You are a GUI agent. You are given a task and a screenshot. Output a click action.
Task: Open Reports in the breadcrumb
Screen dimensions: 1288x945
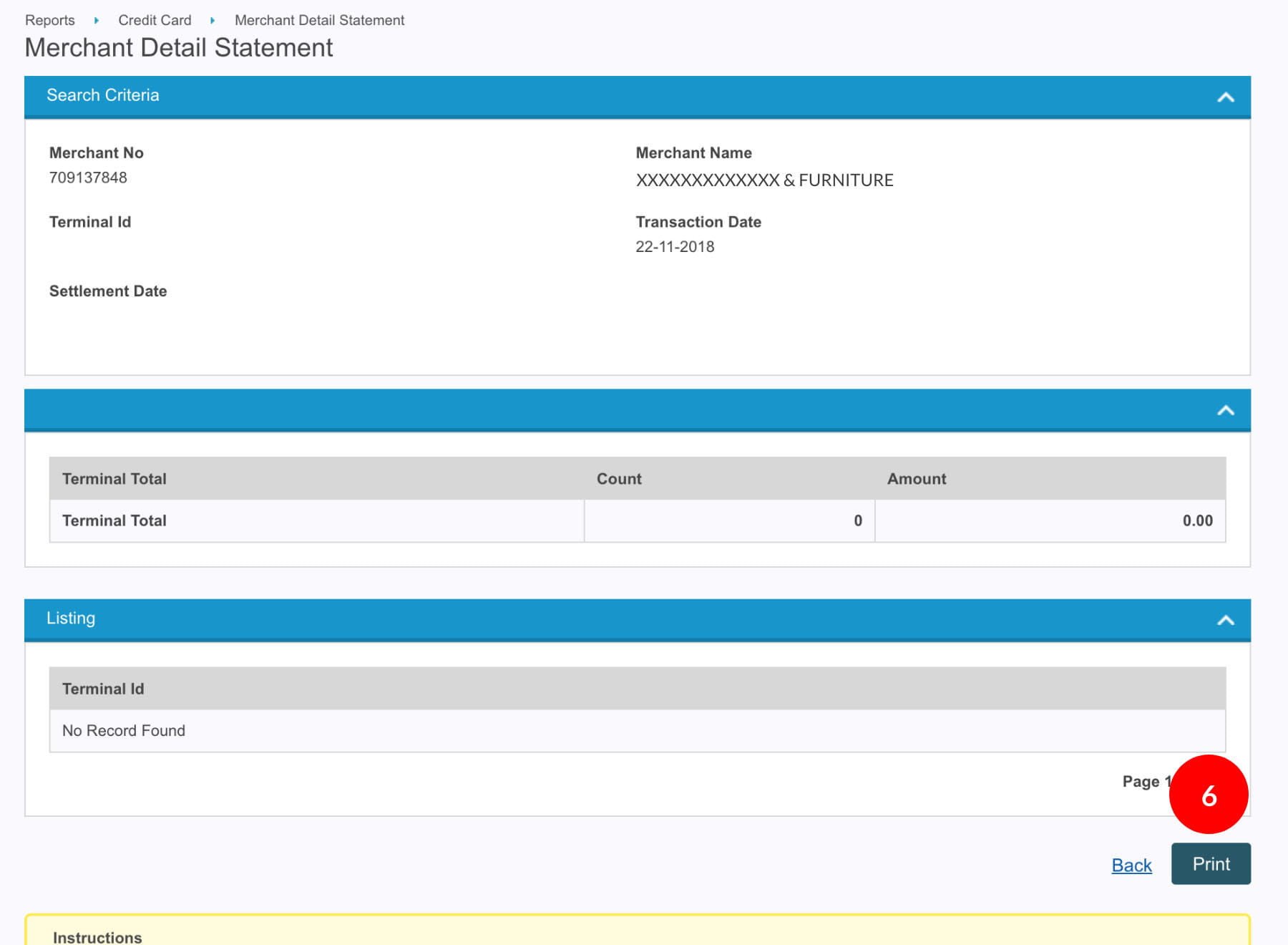(50, 20)
